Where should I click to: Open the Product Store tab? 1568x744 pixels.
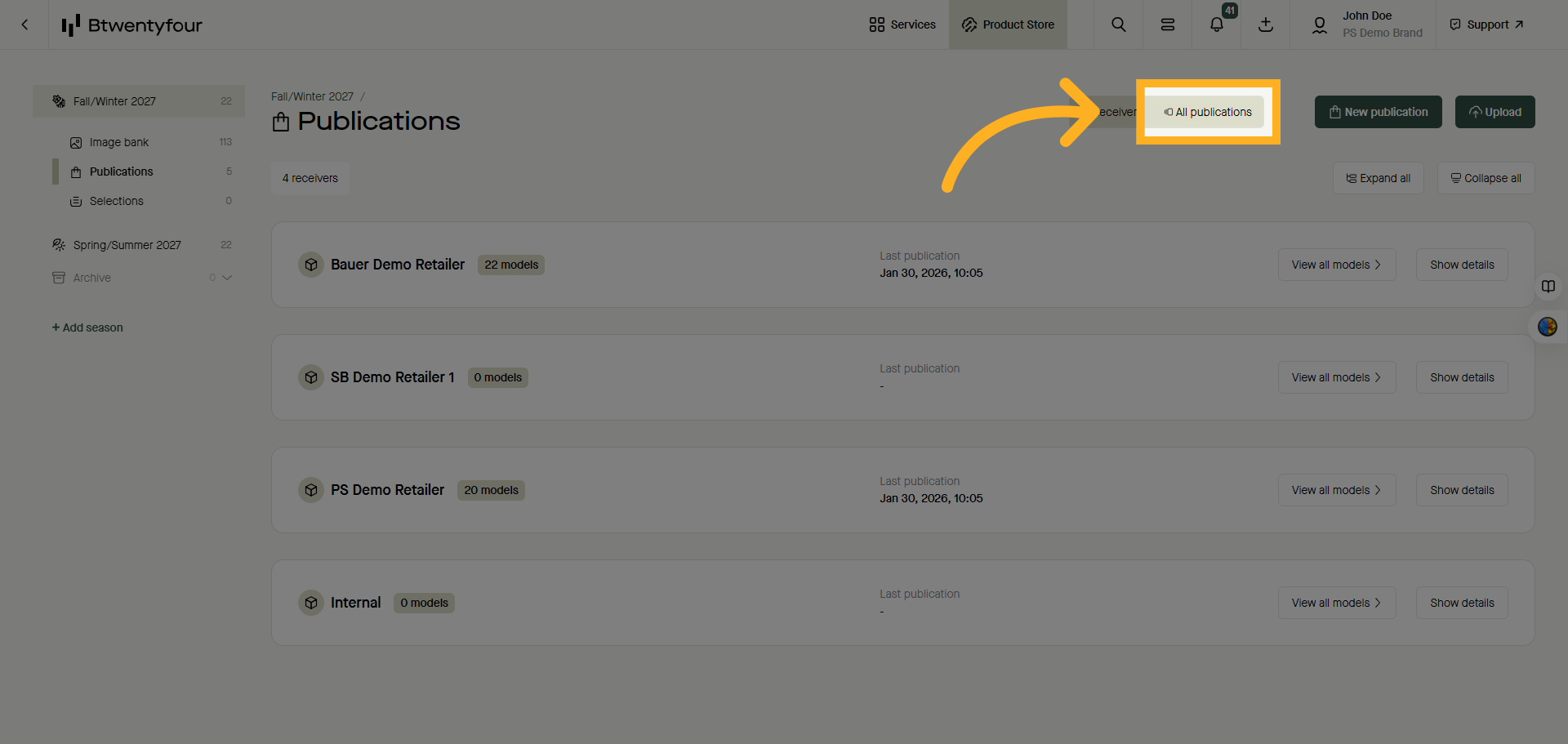coord(1008,25)
